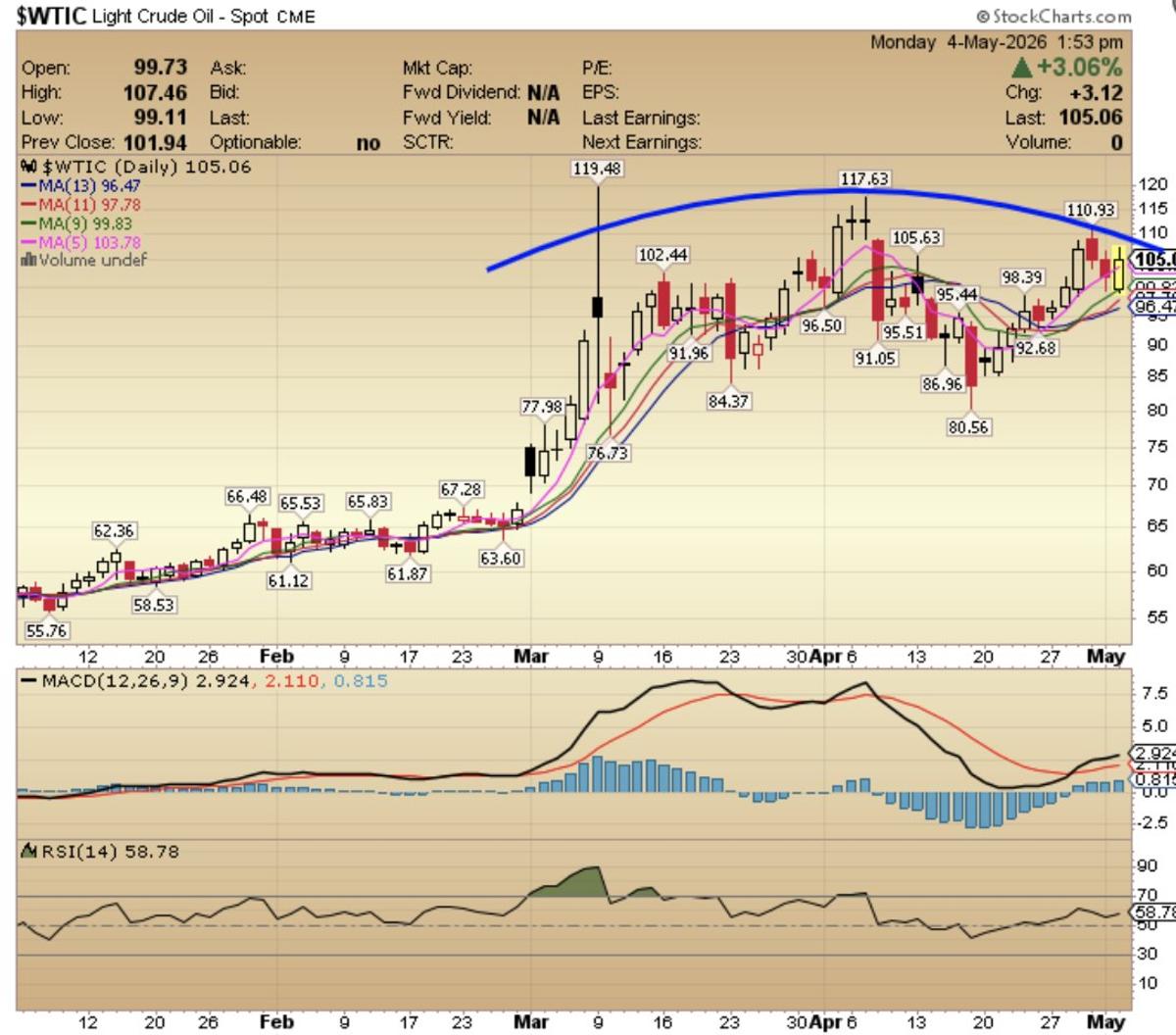The image size is (1176, 1035).
Task: Click the 77.98 price label
Action: coord(542,407)
